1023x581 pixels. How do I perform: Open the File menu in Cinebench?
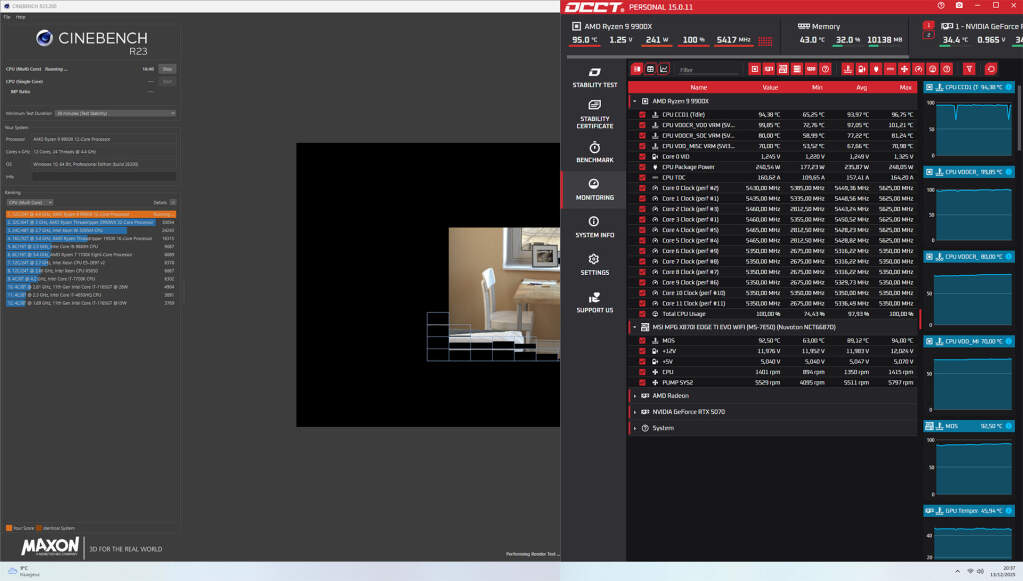[7, 17]
